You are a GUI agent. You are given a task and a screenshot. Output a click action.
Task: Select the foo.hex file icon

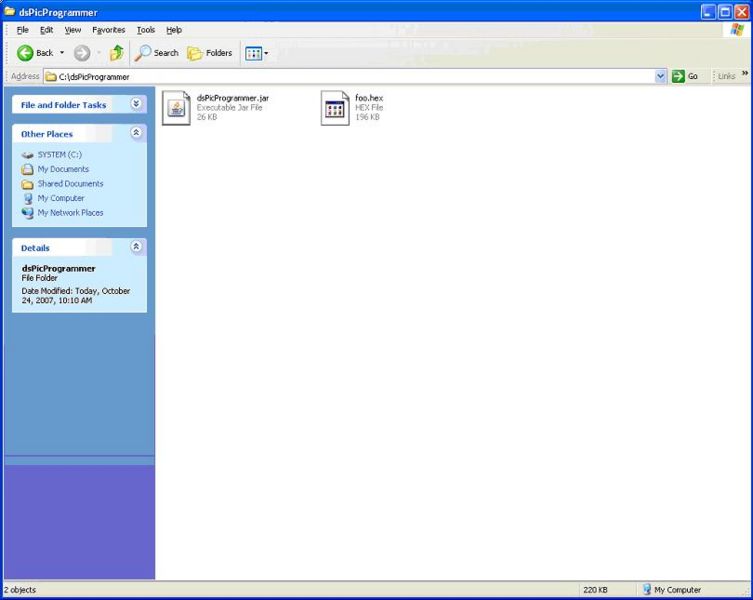coord(335,108)
